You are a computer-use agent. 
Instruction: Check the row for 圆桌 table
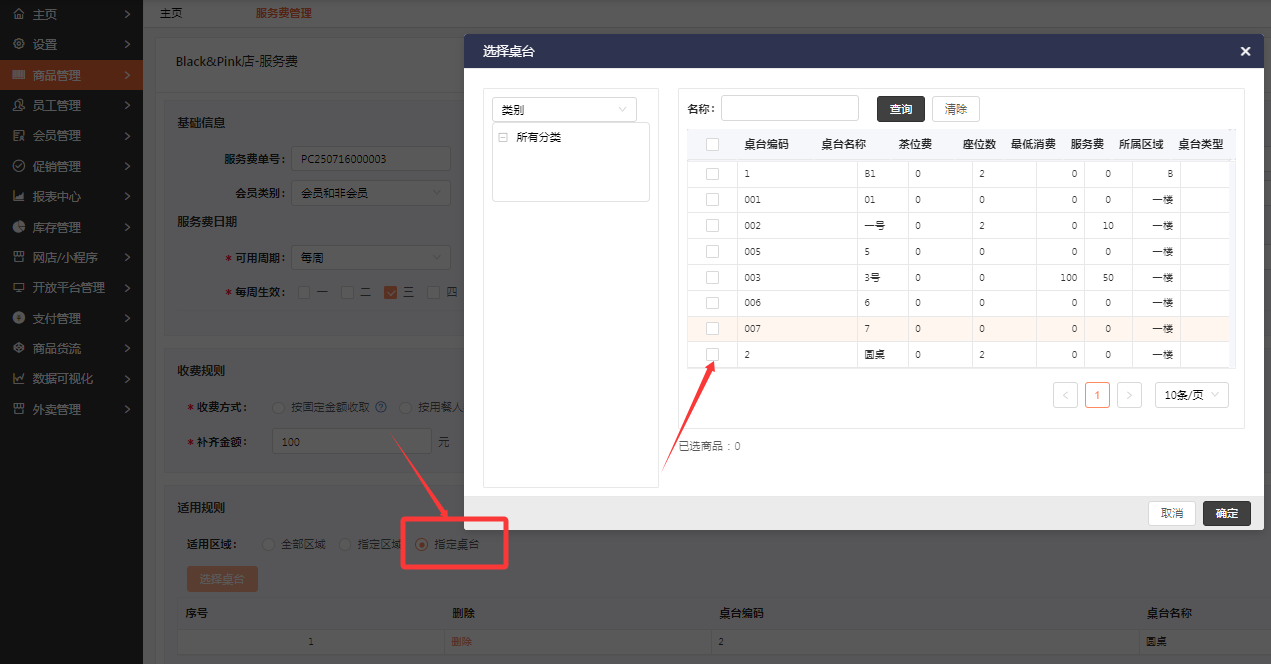[712, 354]
